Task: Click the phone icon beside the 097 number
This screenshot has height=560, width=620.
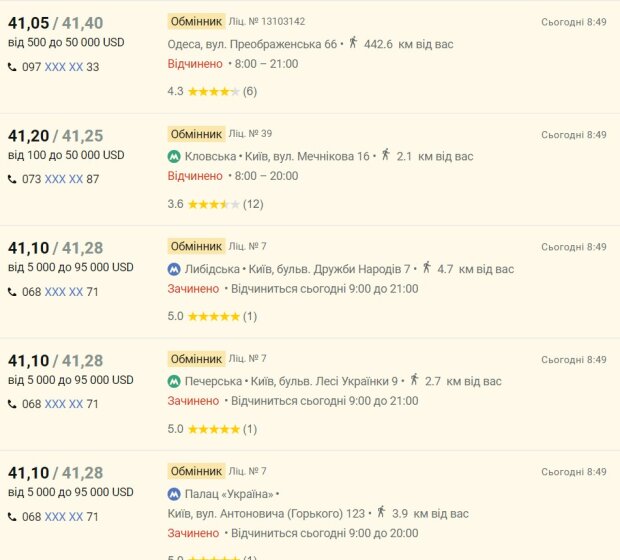Action: pyautogui.click(x=12, y=67)
